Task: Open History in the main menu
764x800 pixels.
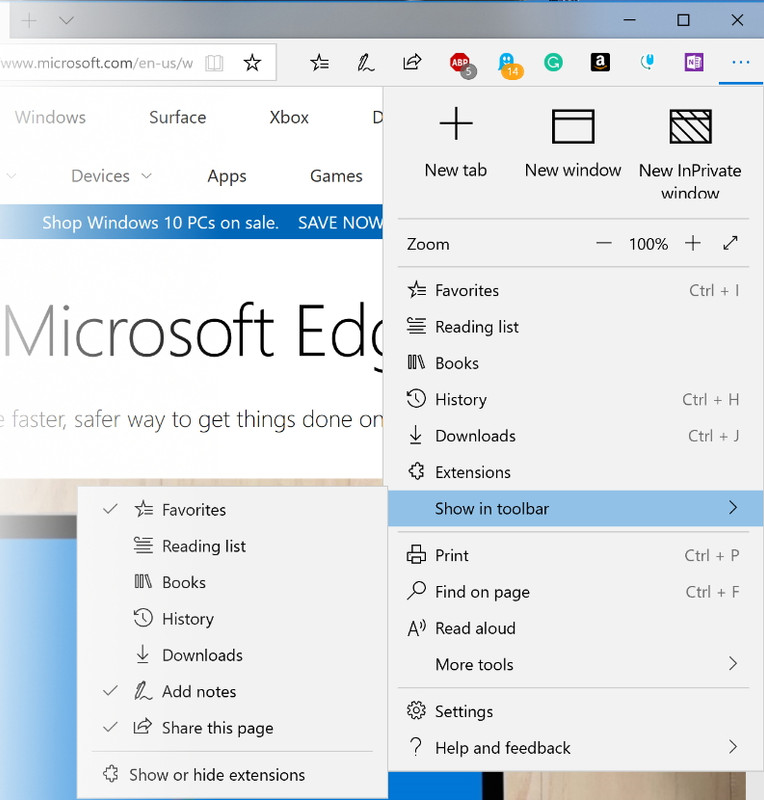Action: coord(573,399)
